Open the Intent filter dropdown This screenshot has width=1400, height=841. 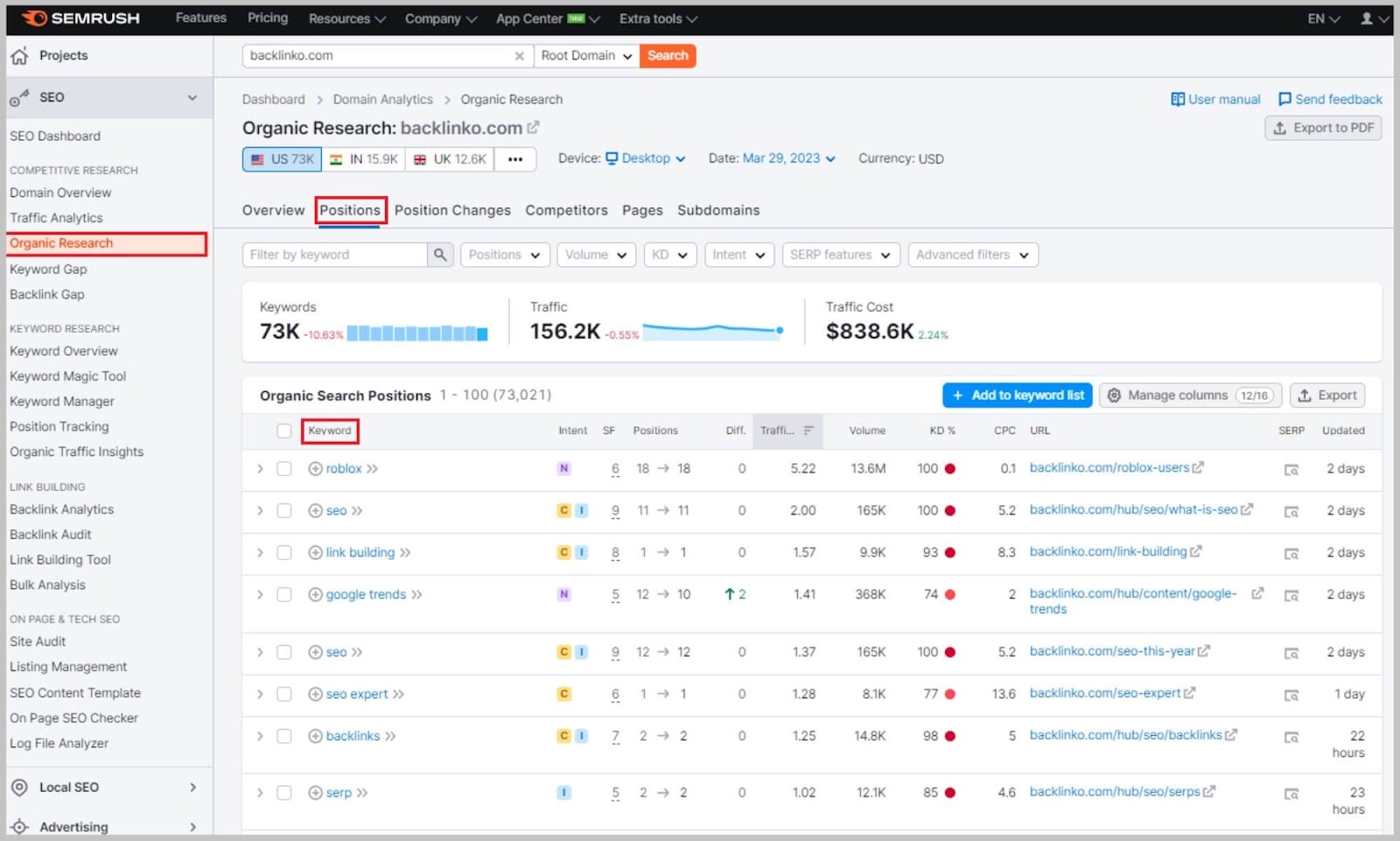point(739,255)
